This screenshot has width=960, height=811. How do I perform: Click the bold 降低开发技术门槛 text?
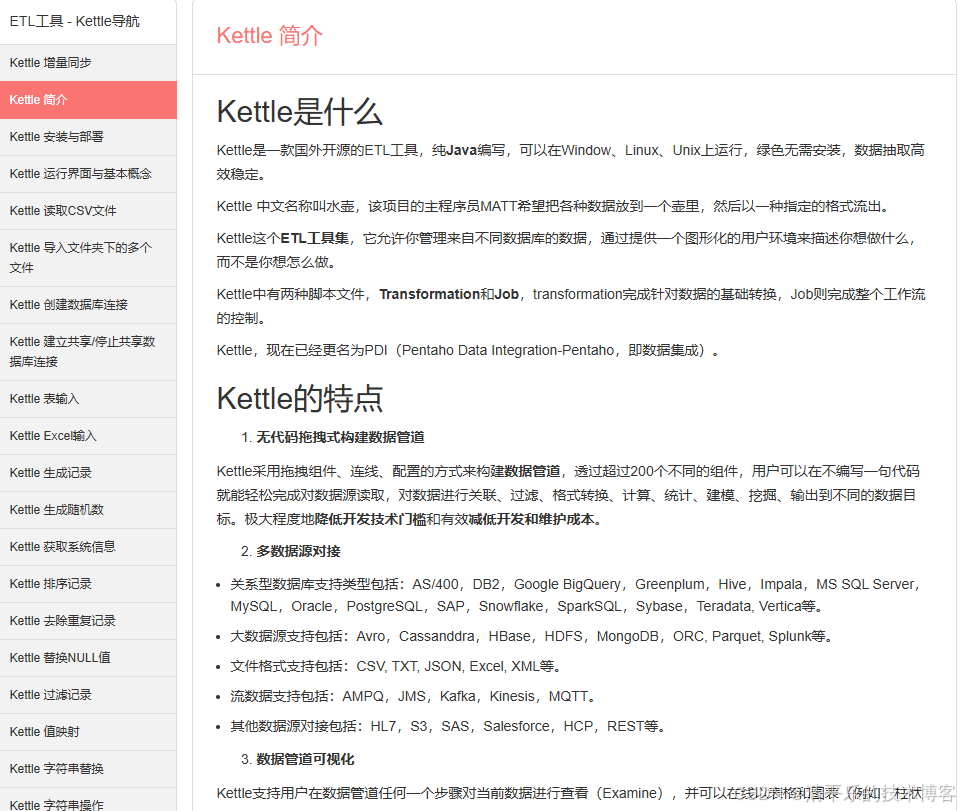(x=370, y=520)
